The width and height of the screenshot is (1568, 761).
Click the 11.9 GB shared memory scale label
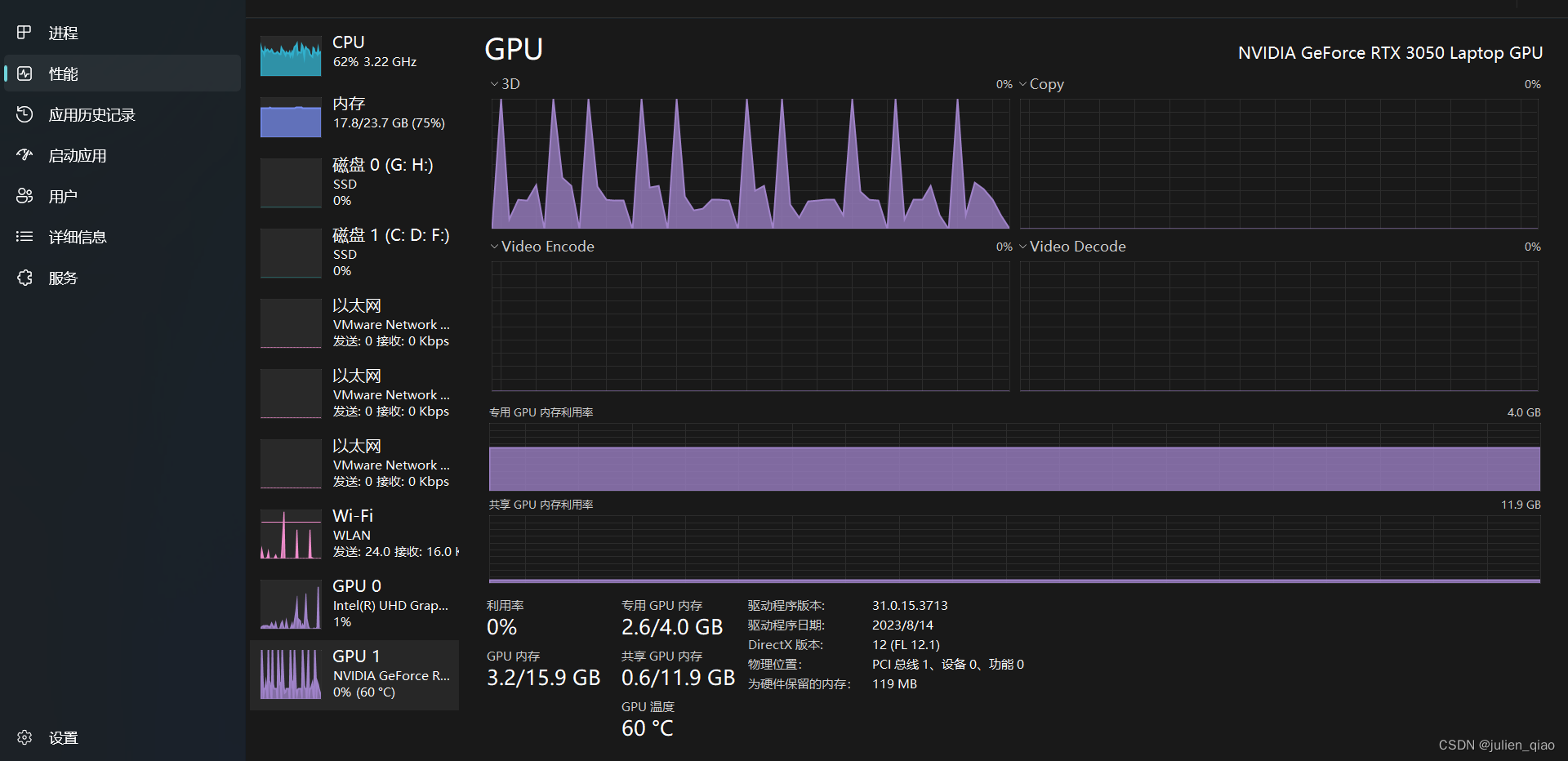pos(1521,505)
